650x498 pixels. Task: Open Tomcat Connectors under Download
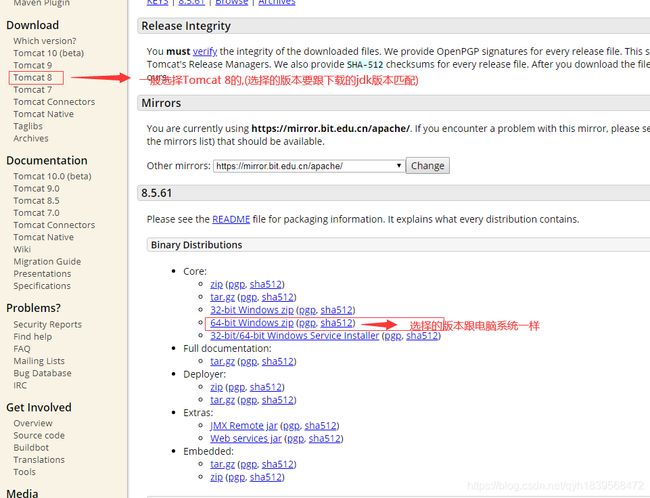click(54, 102)
